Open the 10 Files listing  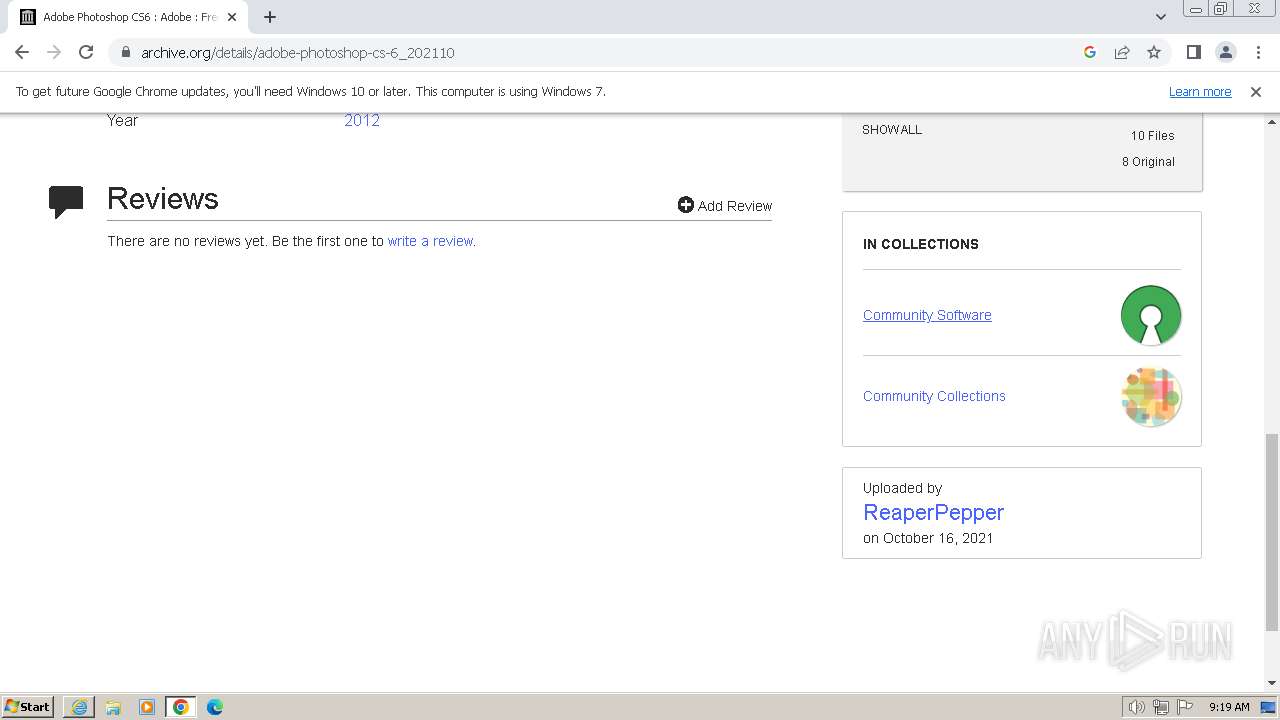point(1152,135)
